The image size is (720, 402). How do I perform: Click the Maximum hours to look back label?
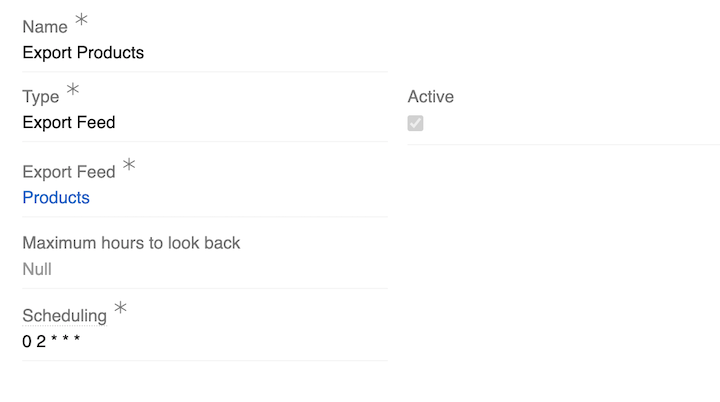[x=131, y=243]
